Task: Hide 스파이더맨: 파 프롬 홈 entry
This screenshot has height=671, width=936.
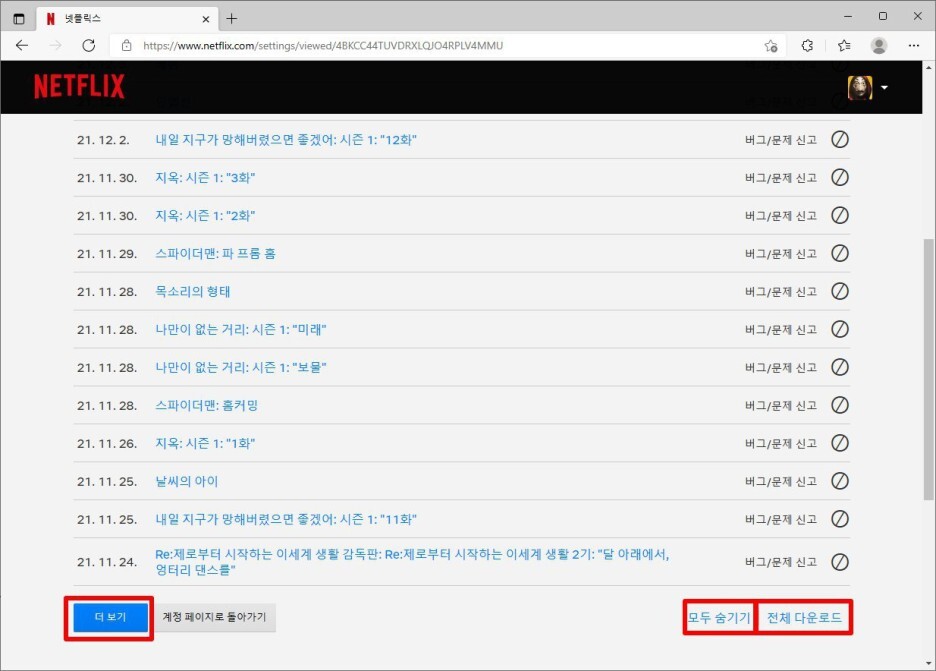Action: point(840,254)
